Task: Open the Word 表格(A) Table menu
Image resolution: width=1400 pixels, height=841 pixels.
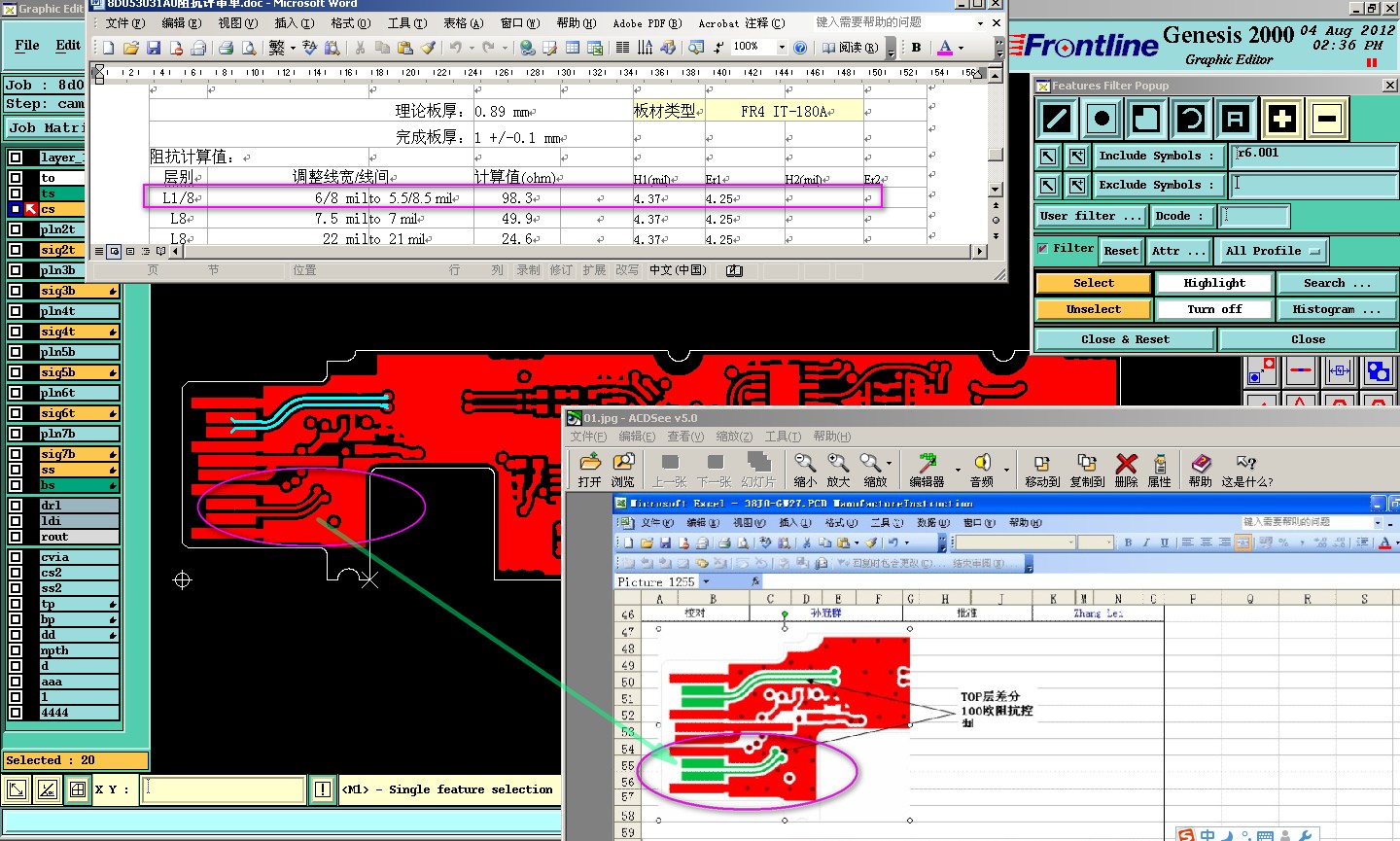Action: coord(463,22)
